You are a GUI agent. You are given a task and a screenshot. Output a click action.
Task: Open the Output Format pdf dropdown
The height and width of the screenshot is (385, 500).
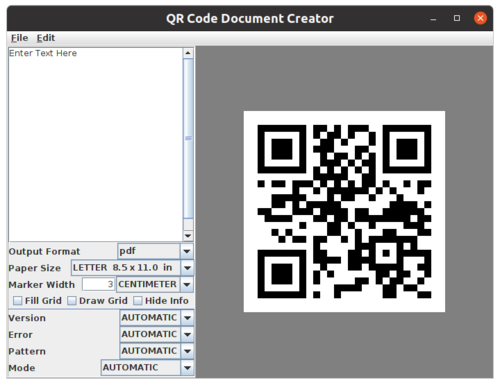pyautogui.click(x=156, y=251)
